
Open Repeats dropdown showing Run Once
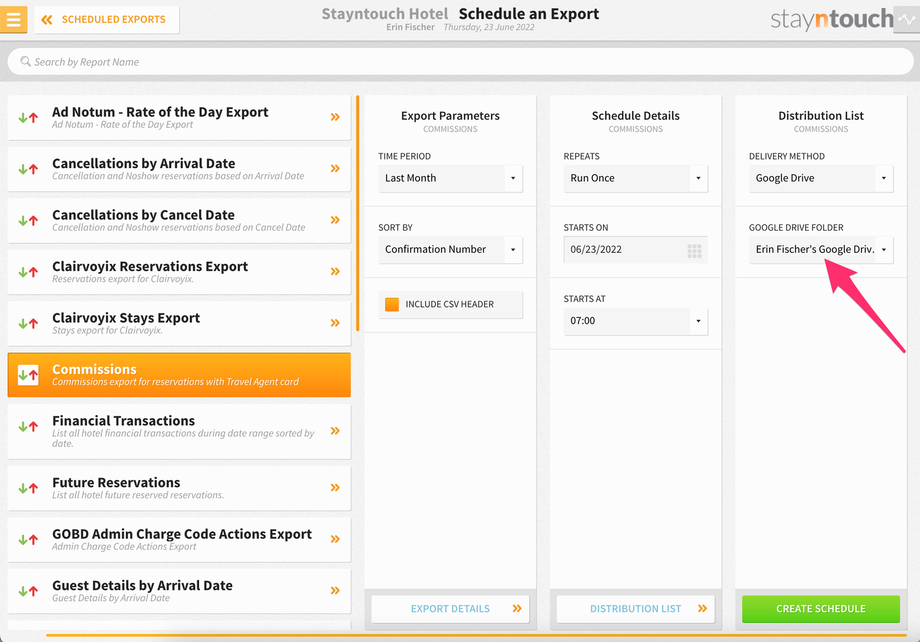tap(635, 178)
